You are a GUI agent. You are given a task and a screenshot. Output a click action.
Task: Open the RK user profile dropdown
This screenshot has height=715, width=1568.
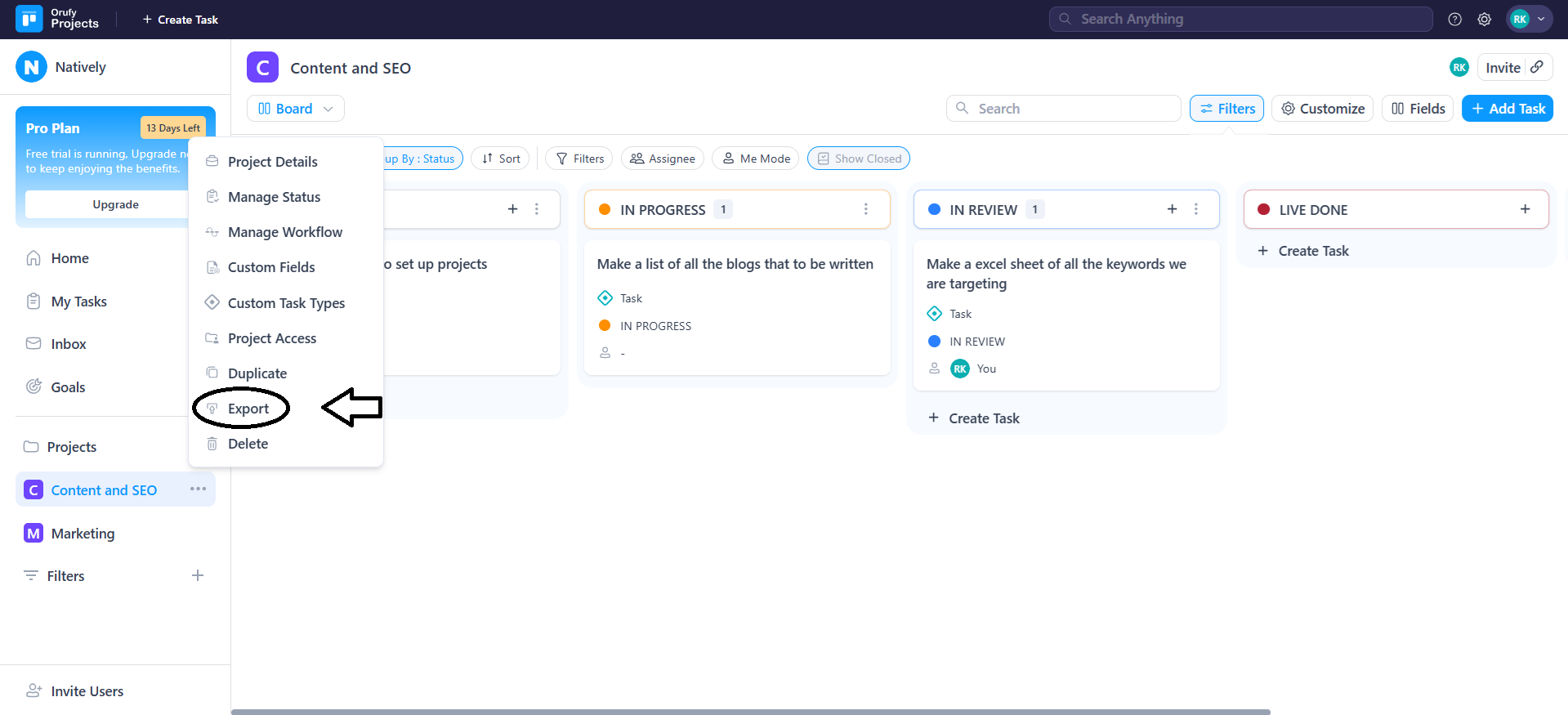(1529, 20)
